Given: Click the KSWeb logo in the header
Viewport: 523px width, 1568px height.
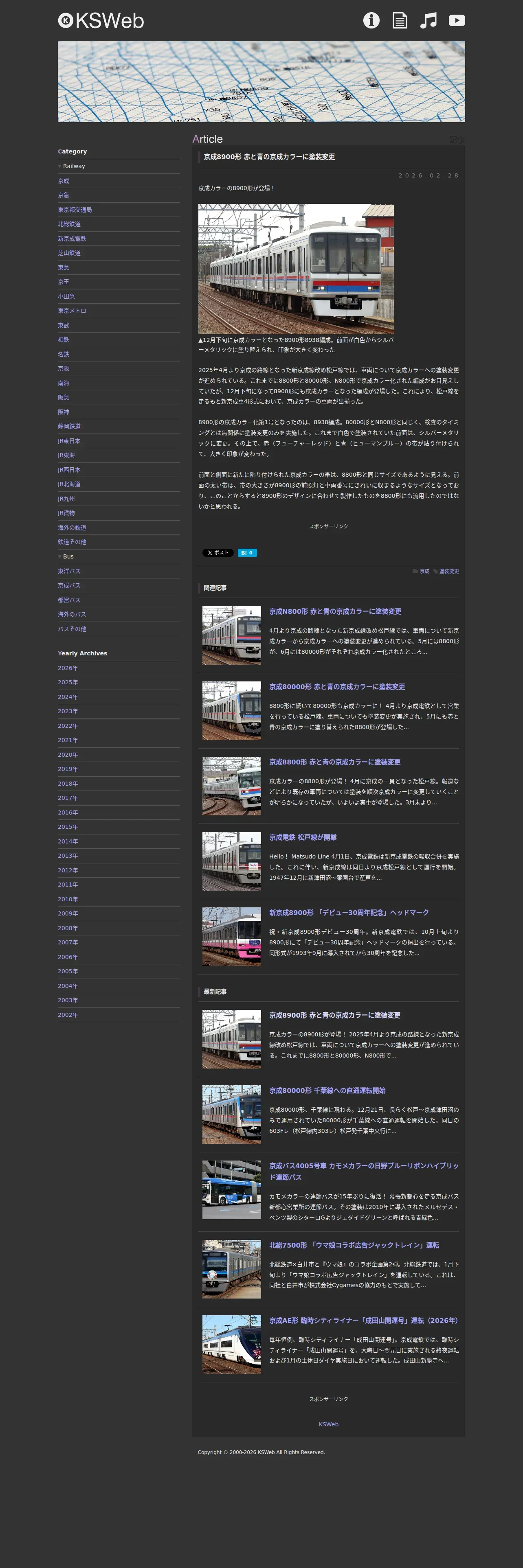Looking at the screenshot, I should click(x=101, y=21).
